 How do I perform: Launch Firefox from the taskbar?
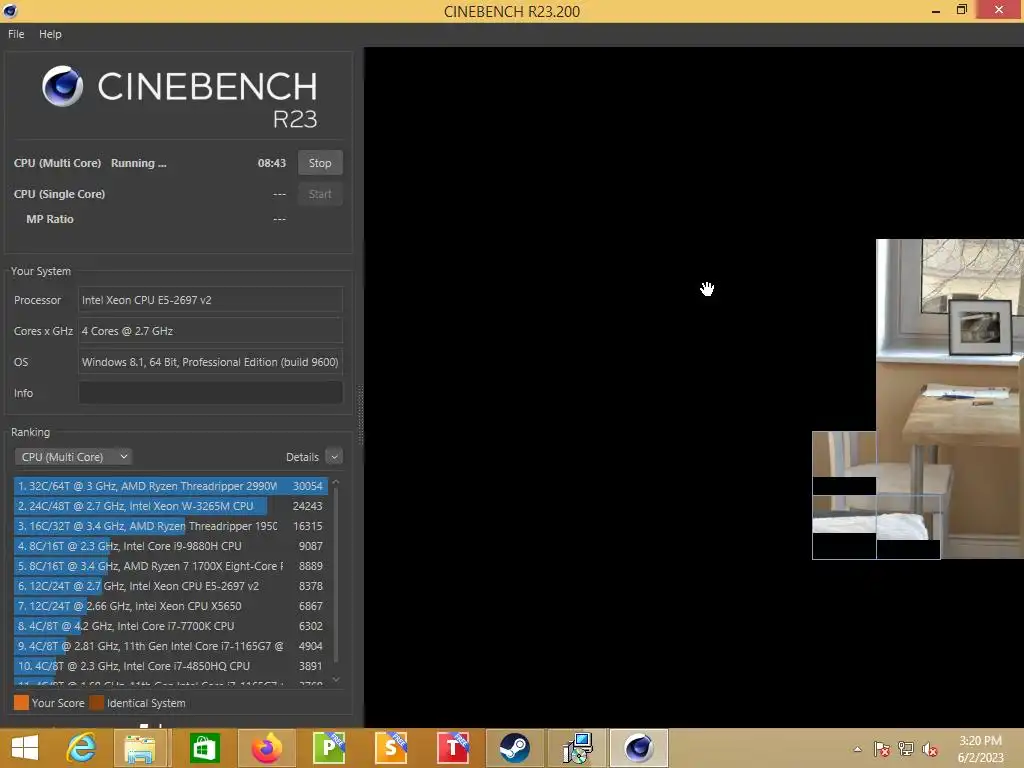coord(266,748)
